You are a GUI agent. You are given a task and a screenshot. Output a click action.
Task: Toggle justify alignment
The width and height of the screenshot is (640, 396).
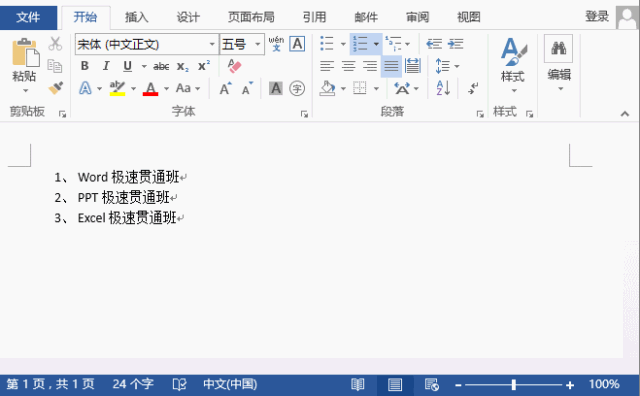[x=391, y=66]
